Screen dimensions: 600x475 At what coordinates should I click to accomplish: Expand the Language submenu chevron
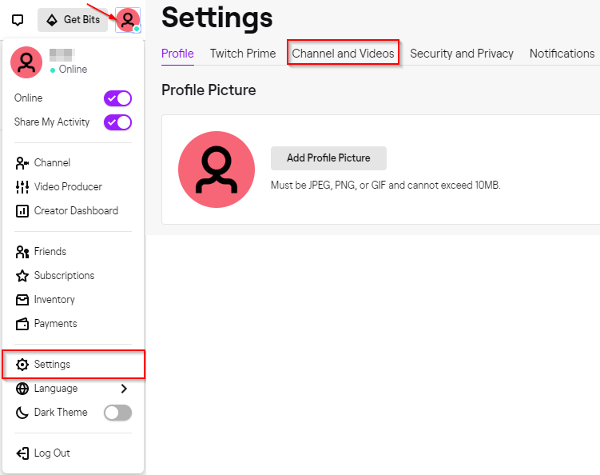[x=124, y=388]
